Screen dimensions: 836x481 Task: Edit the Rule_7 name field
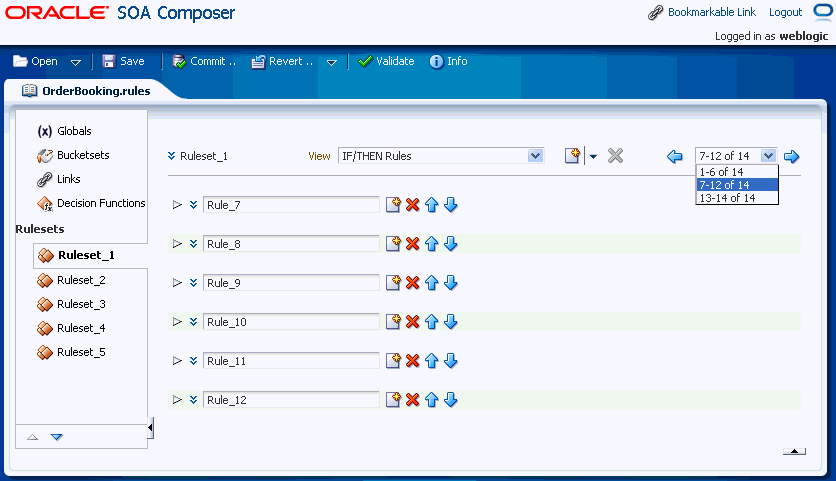291,205
